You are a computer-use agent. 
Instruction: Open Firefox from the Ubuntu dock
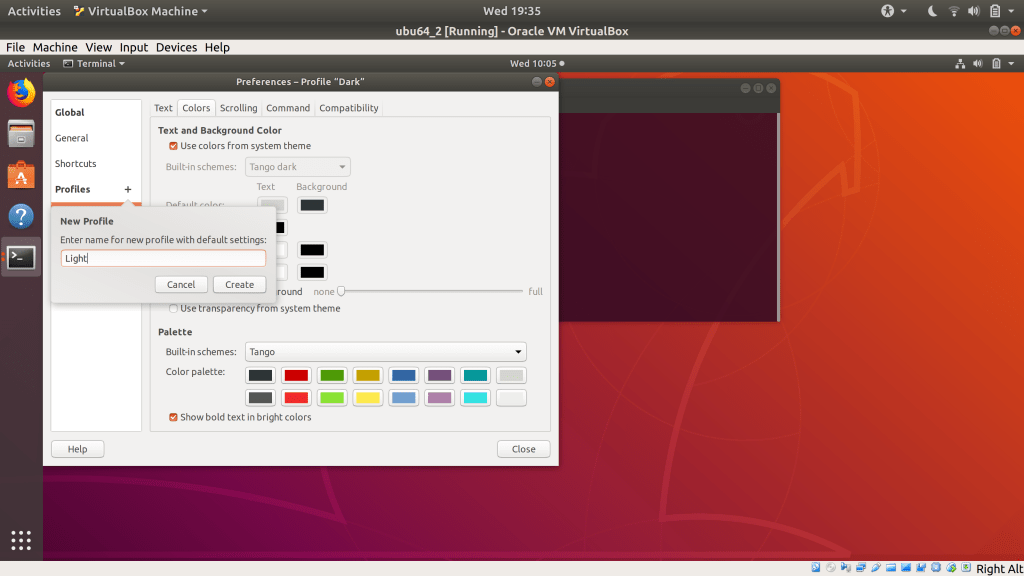[20, 91]
